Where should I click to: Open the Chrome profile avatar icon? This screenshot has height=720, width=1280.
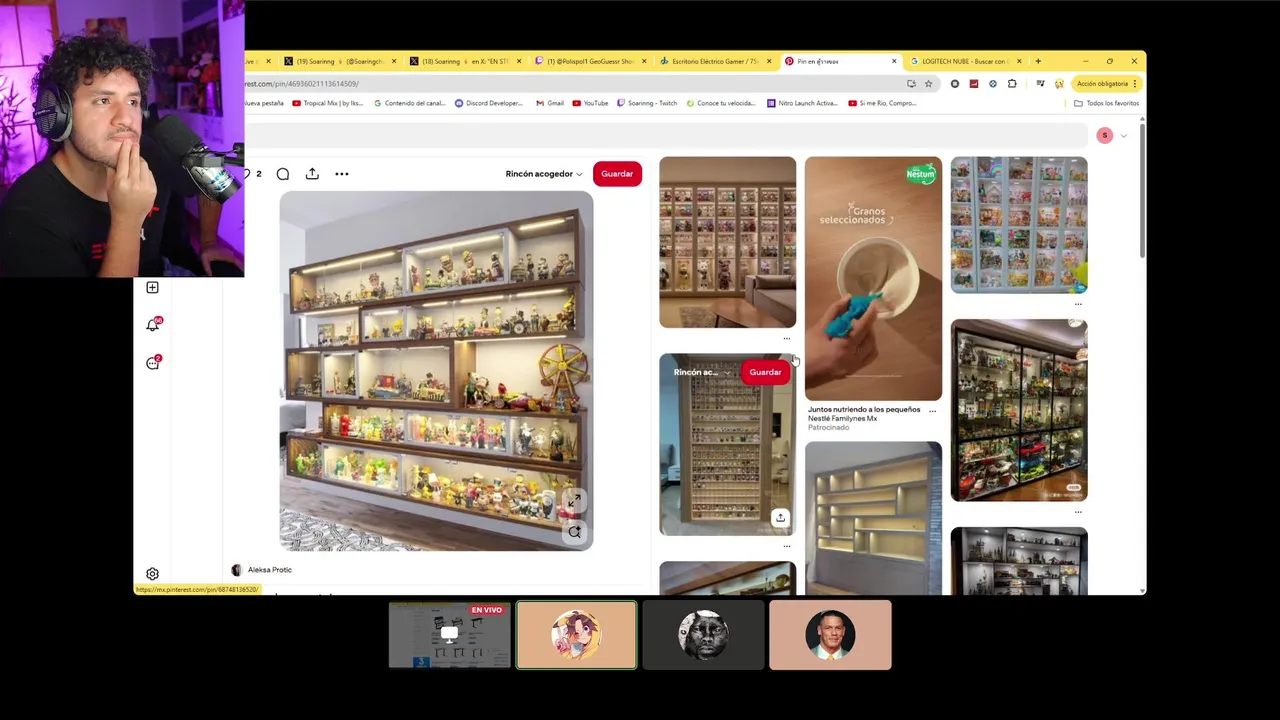(1059, 84)
